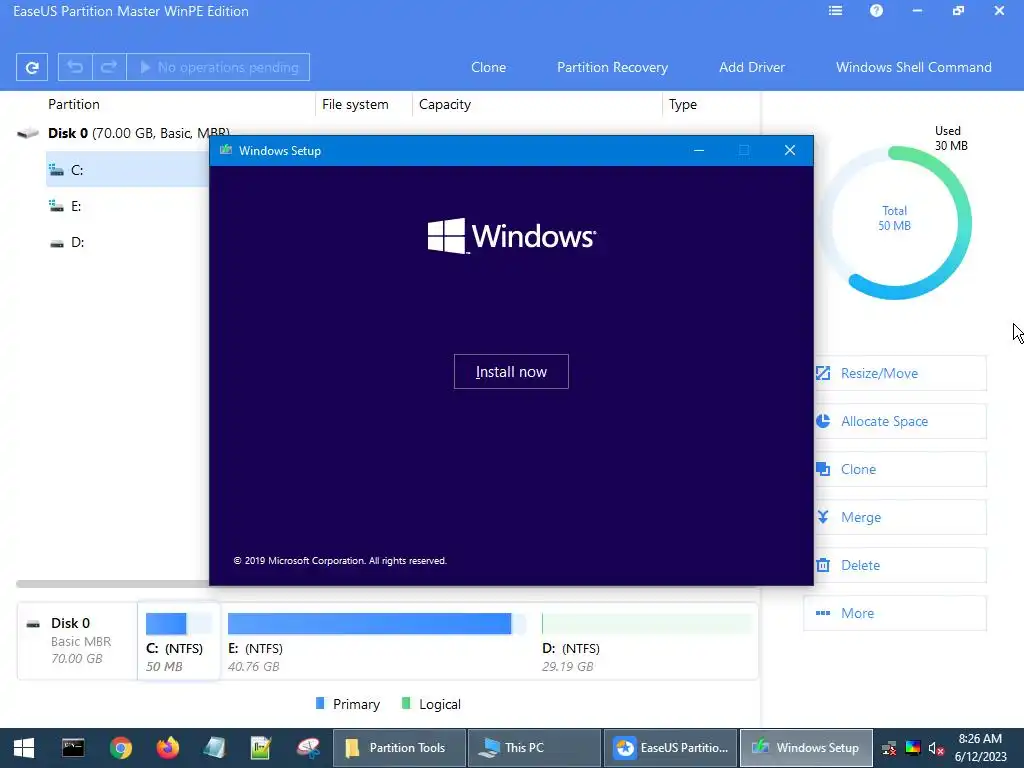Click No operations pending execute button

[x=218, y=67]
